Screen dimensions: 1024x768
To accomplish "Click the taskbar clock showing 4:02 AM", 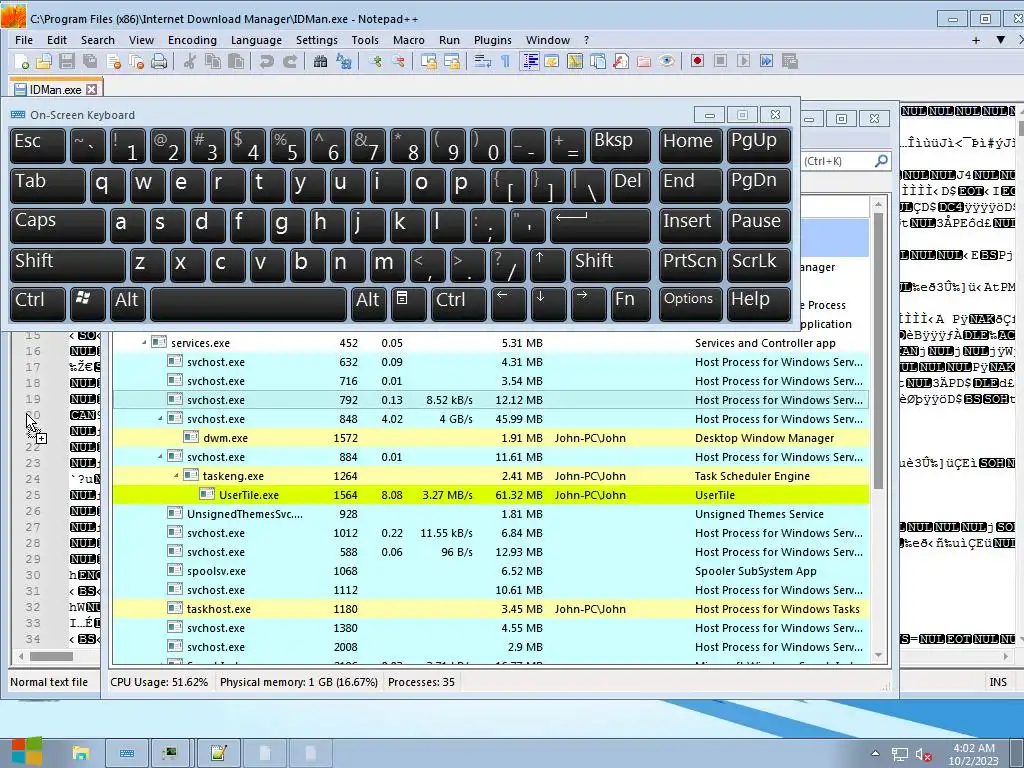I will point(974,754).
